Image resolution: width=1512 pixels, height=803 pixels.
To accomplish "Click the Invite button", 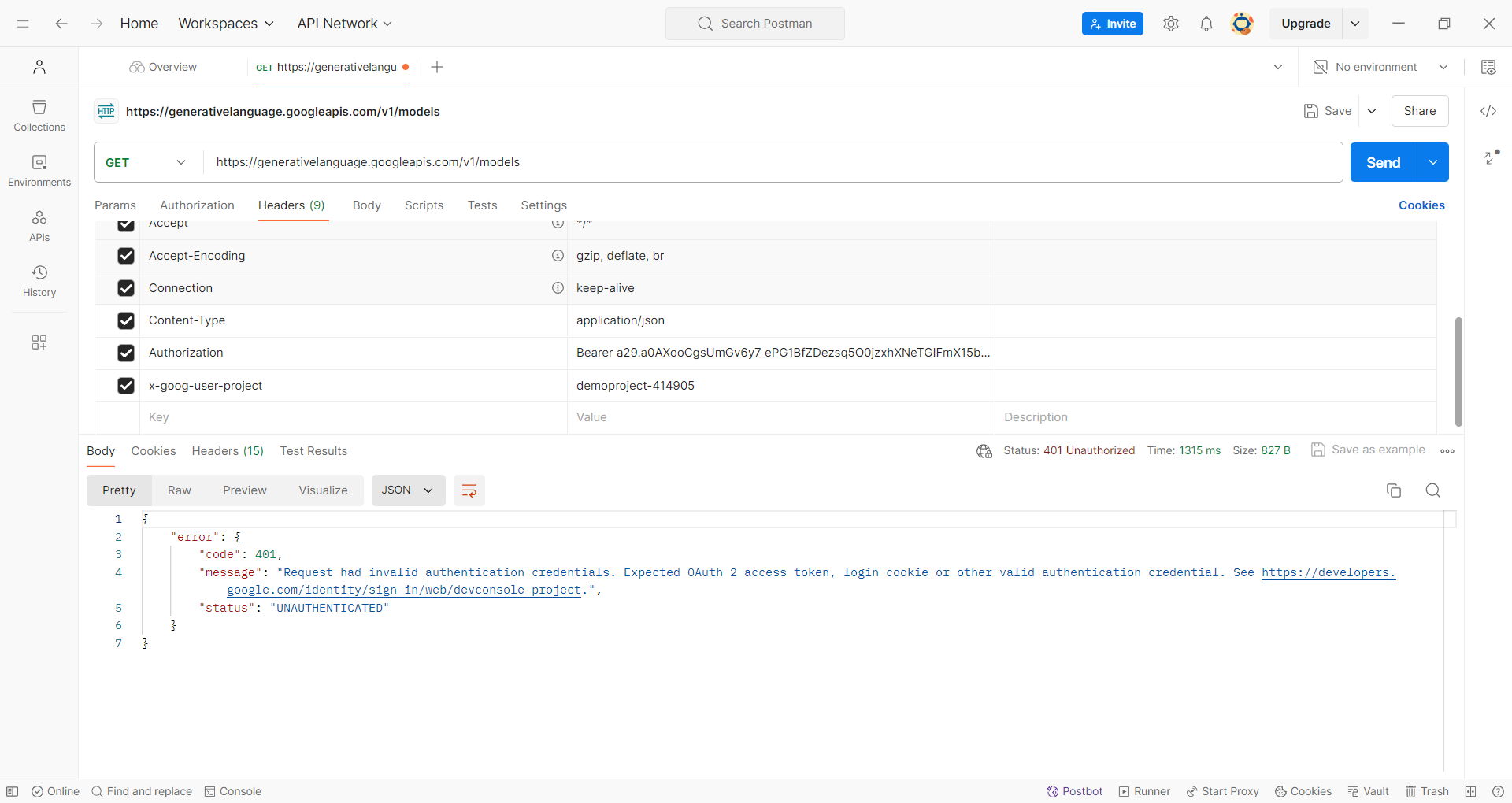I will (x=1113, y=24).
